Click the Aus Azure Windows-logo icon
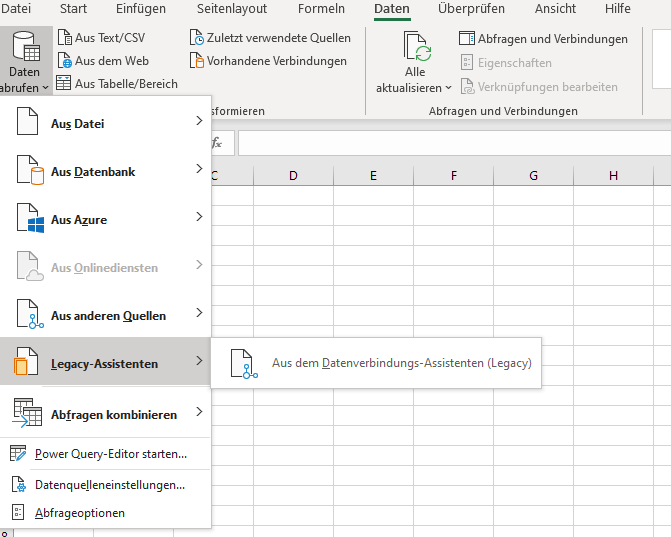Viewport: 671px width, 537px height. click(x=30, y=218)
